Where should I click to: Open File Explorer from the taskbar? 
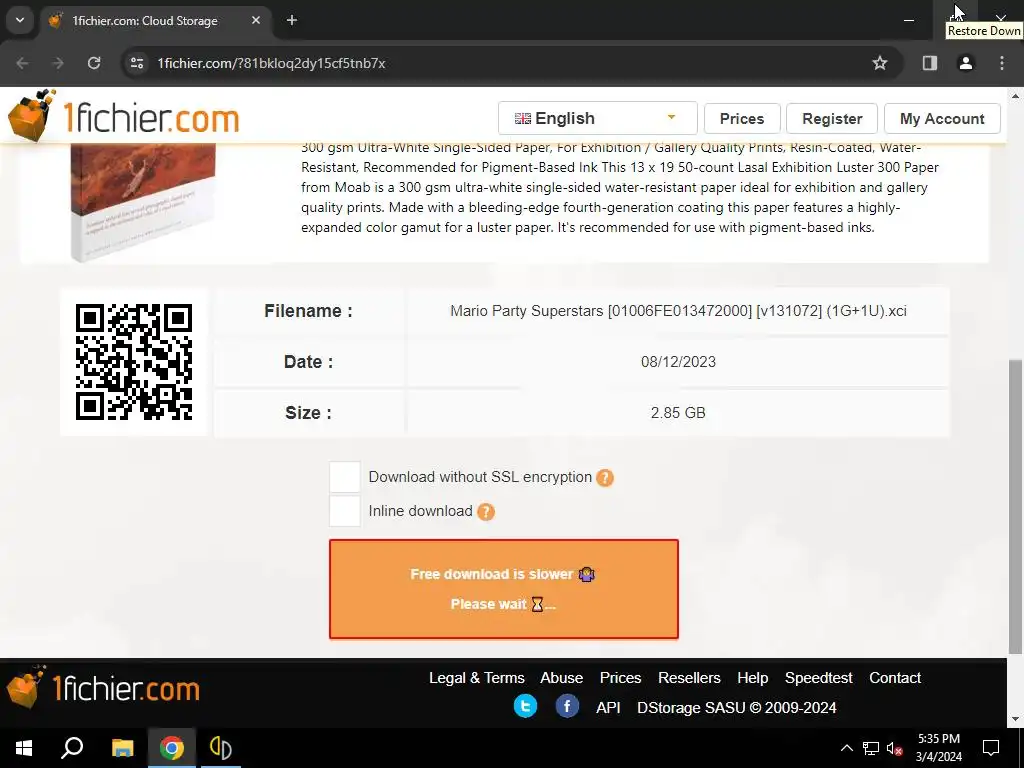122,748
